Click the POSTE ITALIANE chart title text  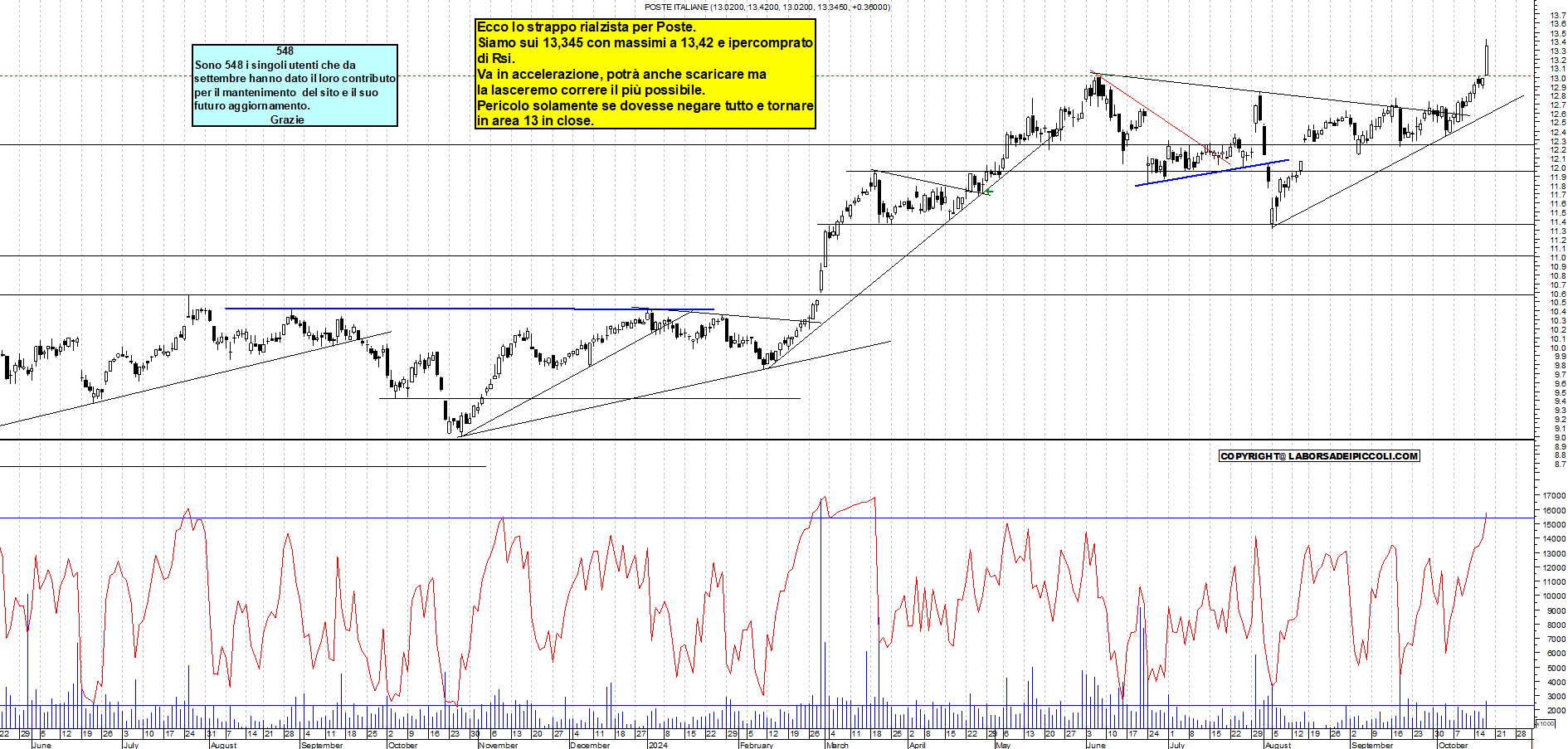767,7
